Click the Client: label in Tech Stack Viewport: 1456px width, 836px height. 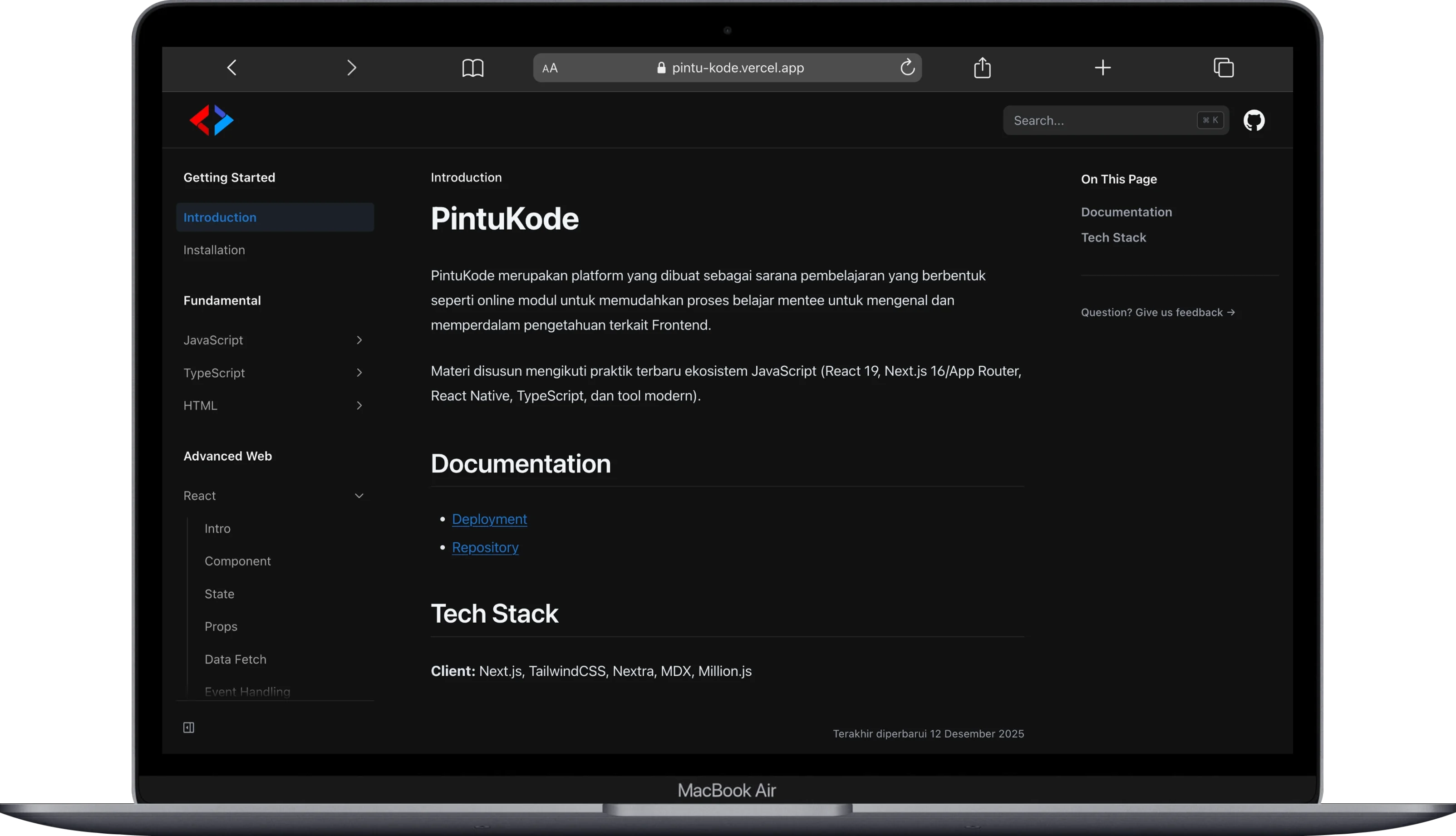click(x=453, y=671)
